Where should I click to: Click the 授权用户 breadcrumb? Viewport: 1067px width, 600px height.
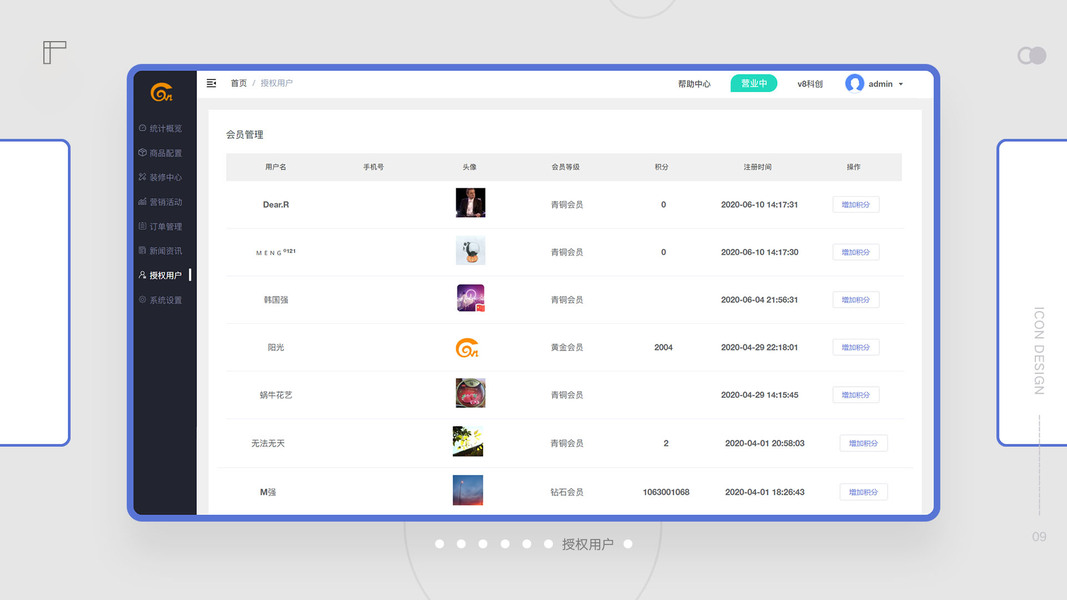click(x=276, y=83)
